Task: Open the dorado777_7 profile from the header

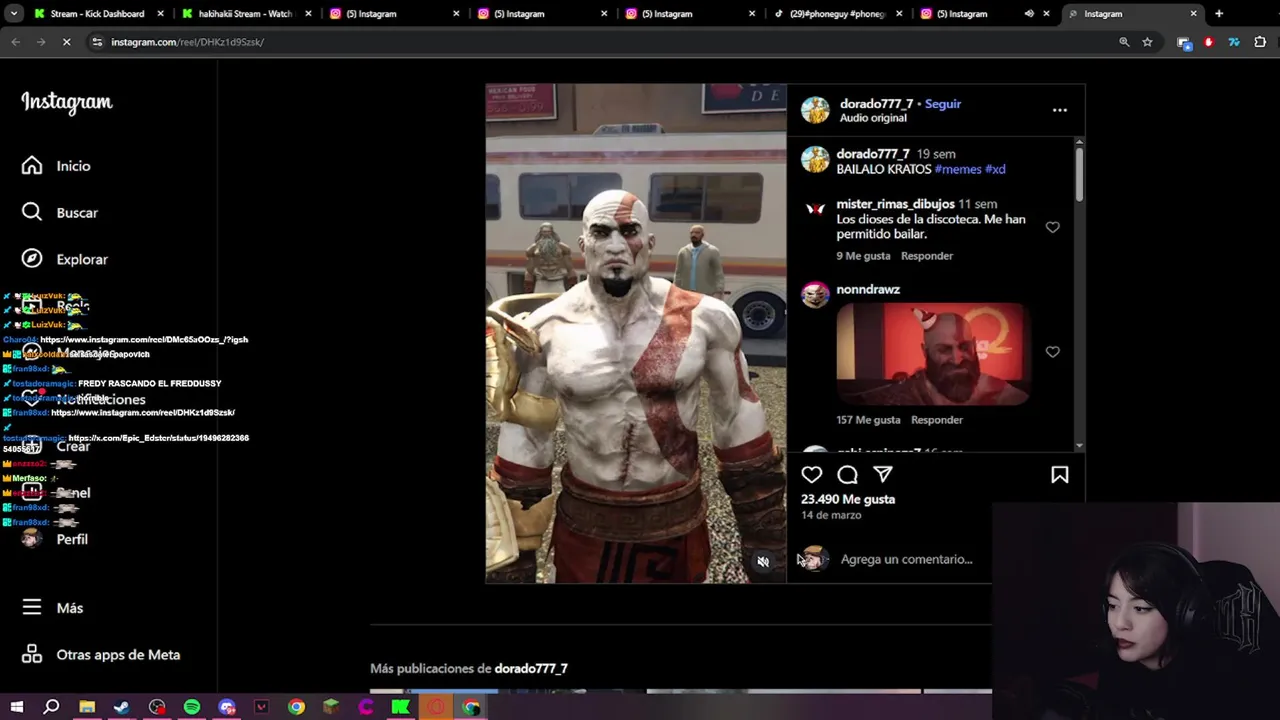Action: coord(876,104)
